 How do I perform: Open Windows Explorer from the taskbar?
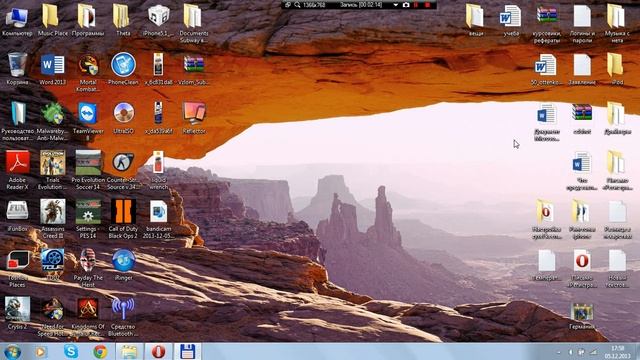pos(129,351)
